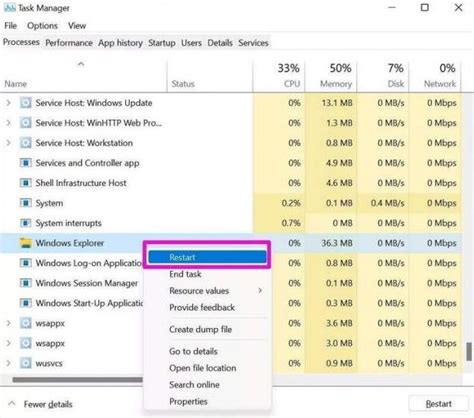Click the Fewer details link

(x=48, y=404)
